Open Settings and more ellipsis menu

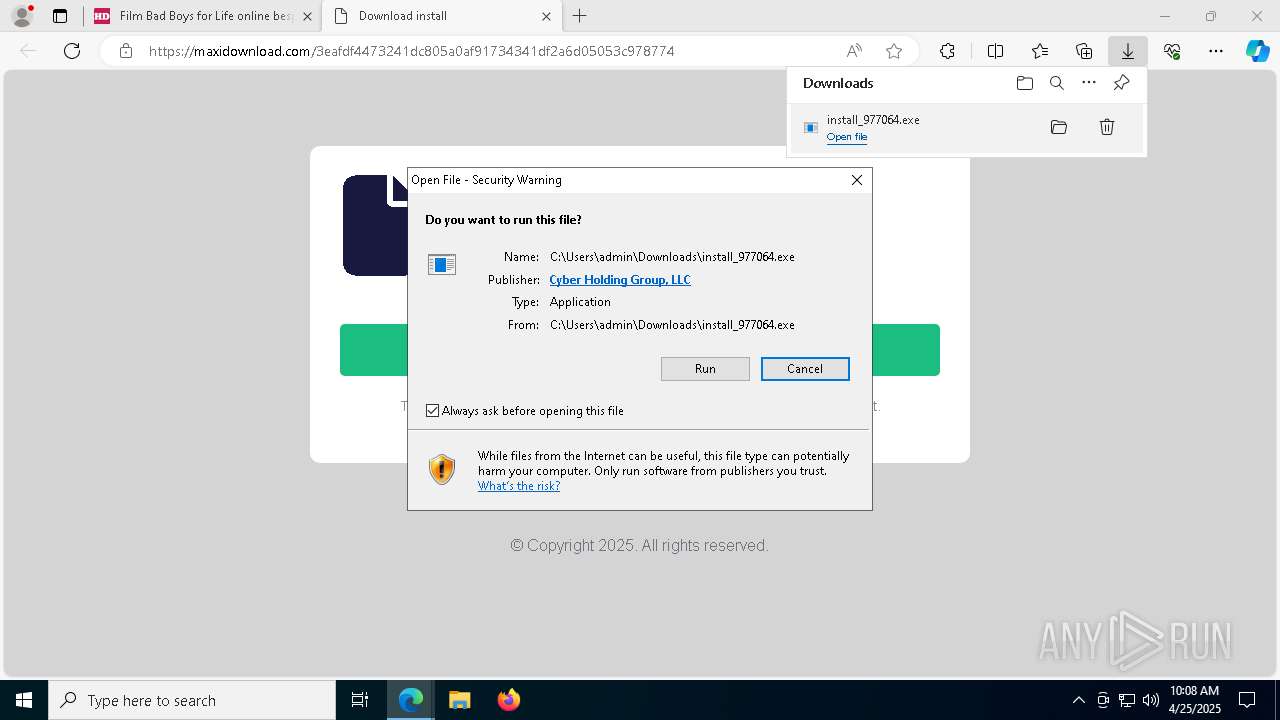tap(1216, 51)
